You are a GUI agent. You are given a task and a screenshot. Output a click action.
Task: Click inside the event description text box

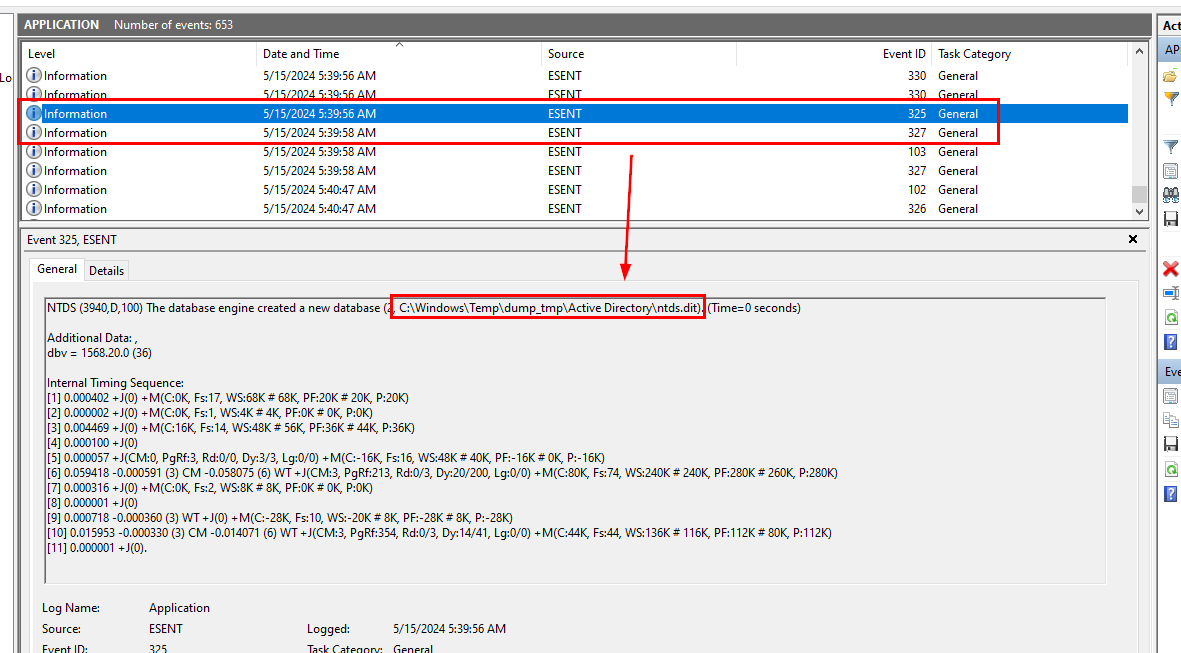[x=575, y=441]
